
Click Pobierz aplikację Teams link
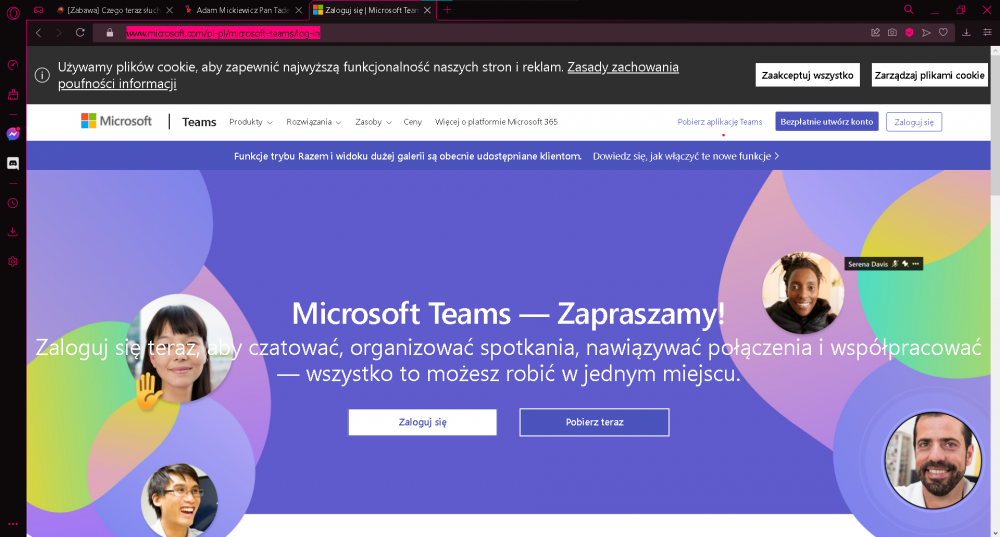pyautogui.click(x=719, y=122)
